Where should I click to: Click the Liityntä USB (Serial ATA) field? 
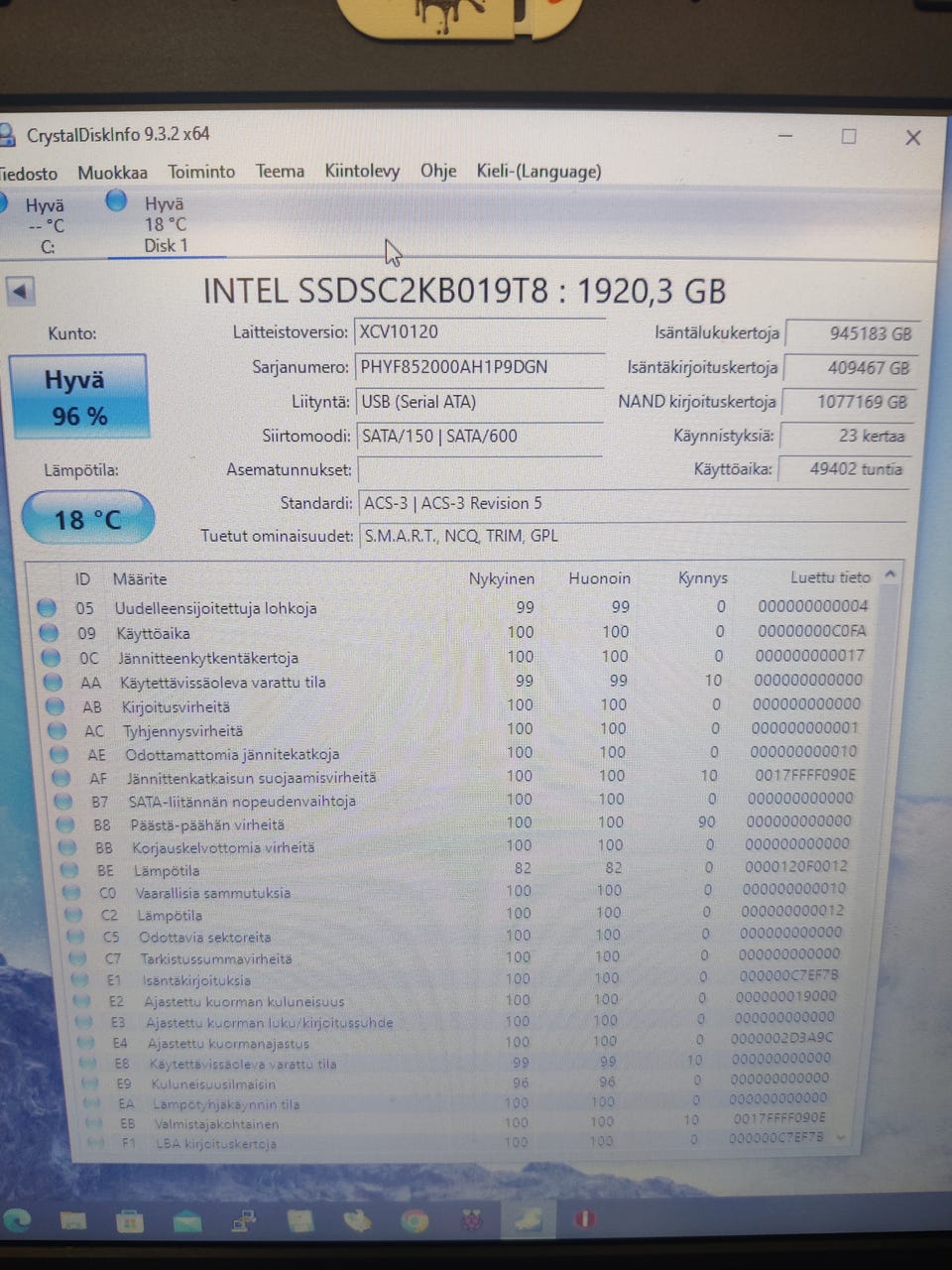(479, 402)
